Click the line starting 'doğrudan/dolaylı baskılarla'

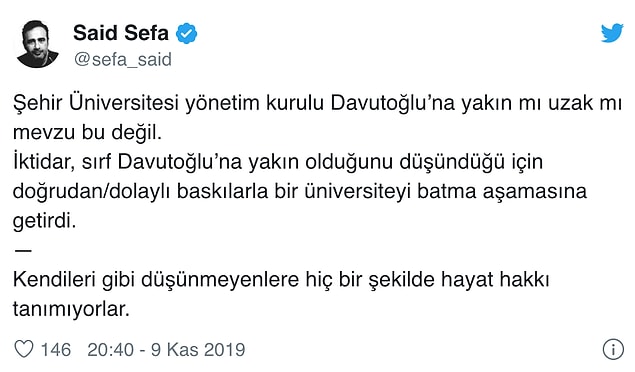300,191
